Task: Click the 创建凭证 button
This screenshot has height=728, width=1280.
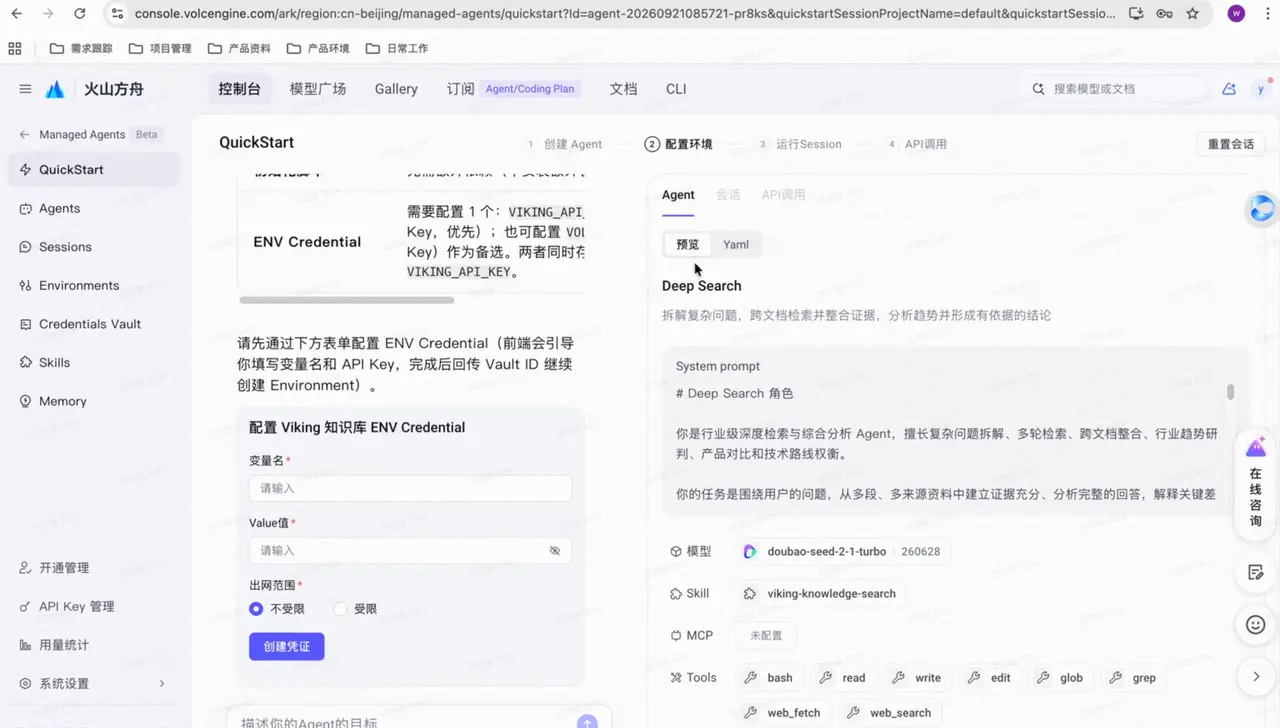Action: click(287, 646)
